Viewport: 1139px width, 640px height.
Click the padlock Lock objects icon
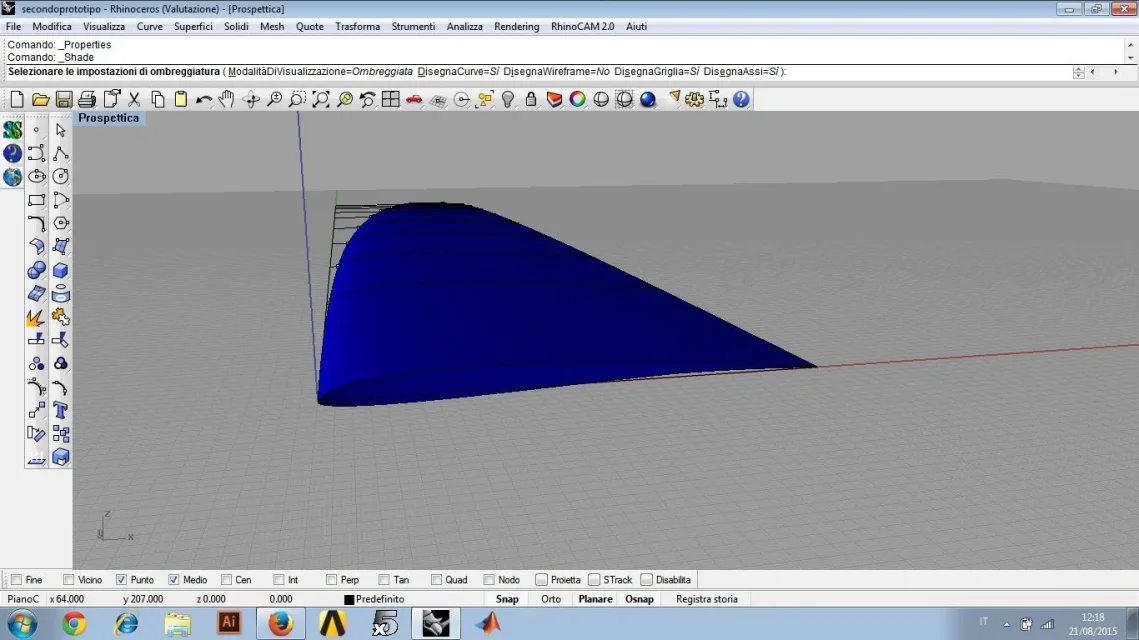(531, 100)
